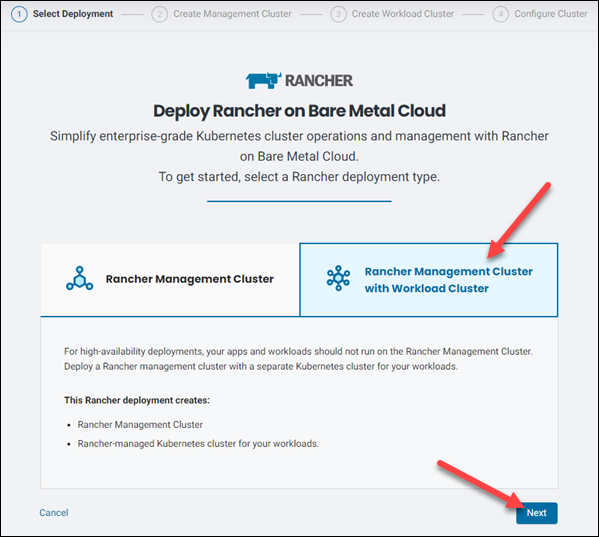
Task: Click the step 1 circle icon
Action: pyautogui.click(x=19, y=15)
